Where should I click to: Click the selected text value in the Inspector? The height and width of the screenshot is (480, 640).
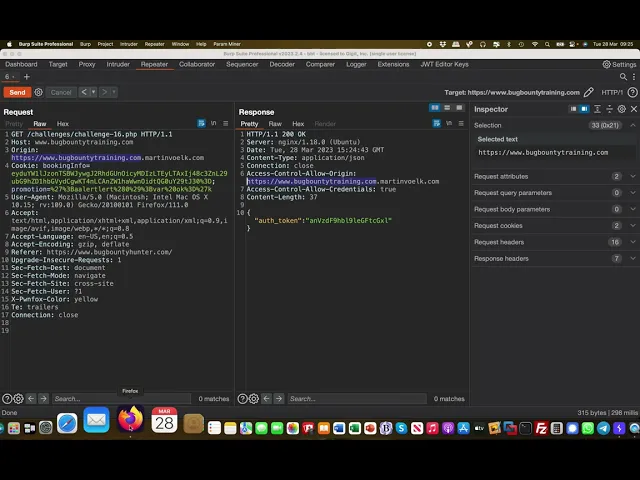(543, 153)
